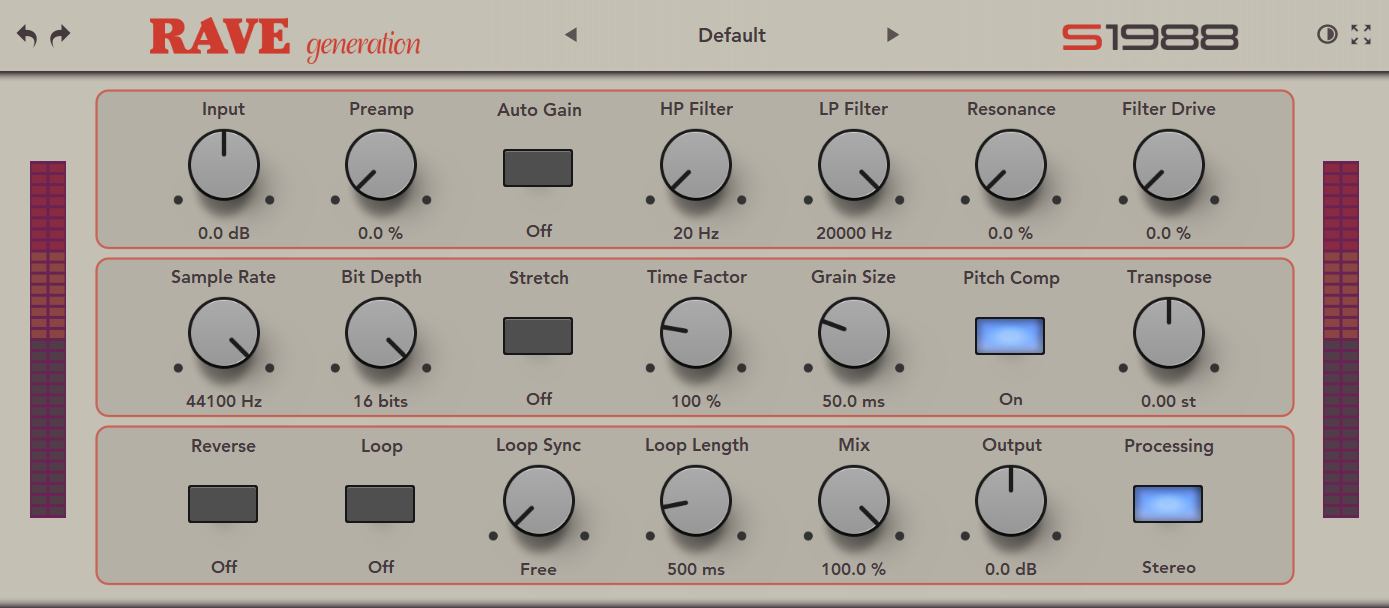The height and width of the screenshot is (608, 1389).
Task: Click the Loop Sync knob
Action: [539, 501]
